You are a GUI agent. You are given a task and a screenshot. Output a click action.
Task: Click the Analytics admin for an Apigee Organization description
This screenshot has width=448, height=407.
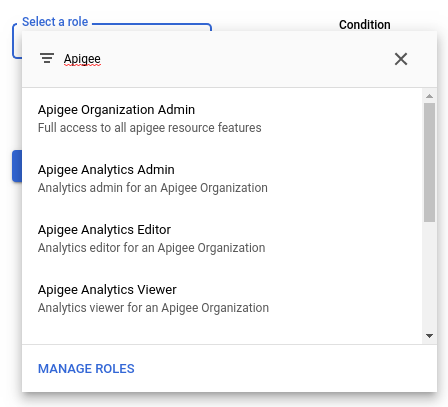click(x=153, y=188)
